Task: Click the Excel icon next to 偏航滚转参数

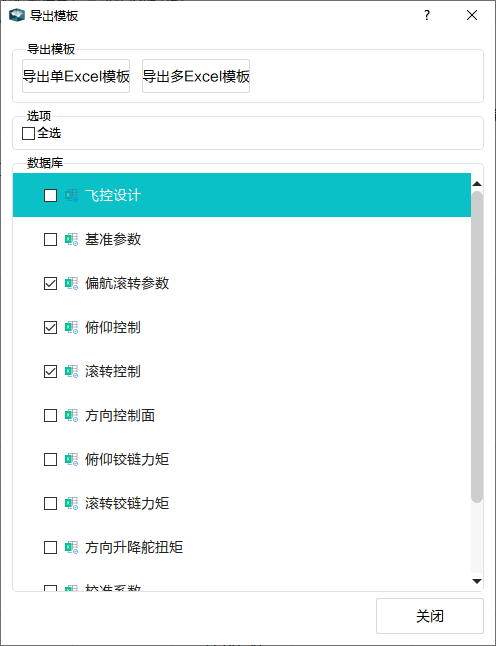Action: tap(71, 283)
